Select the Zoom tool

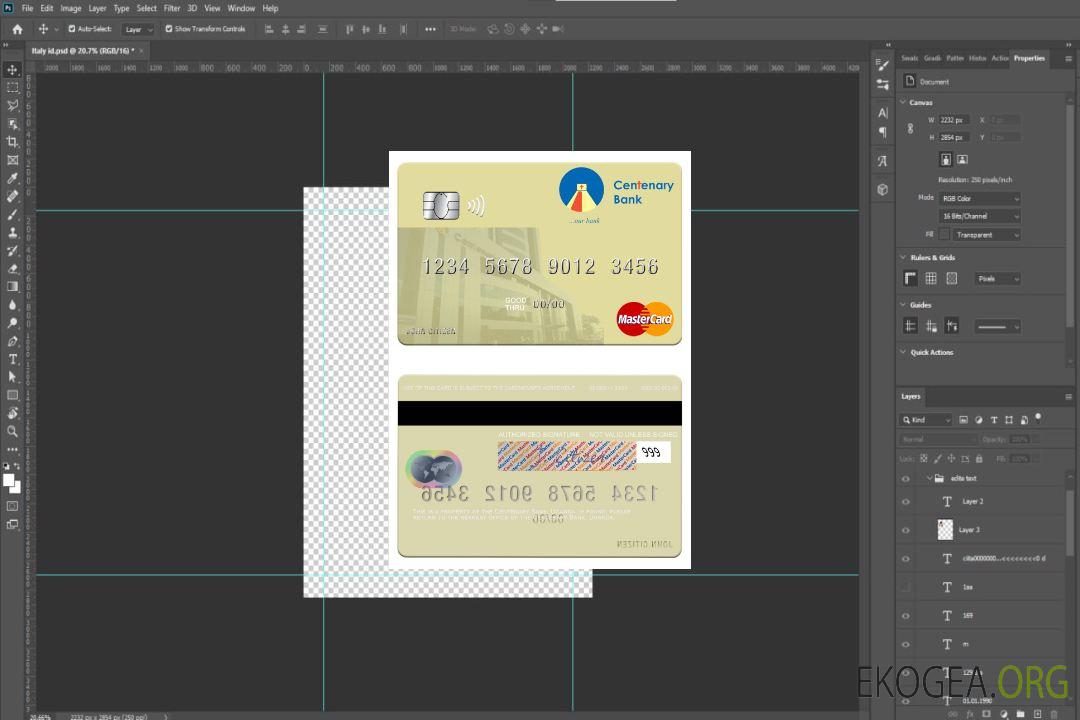click(x=12, y=431)
